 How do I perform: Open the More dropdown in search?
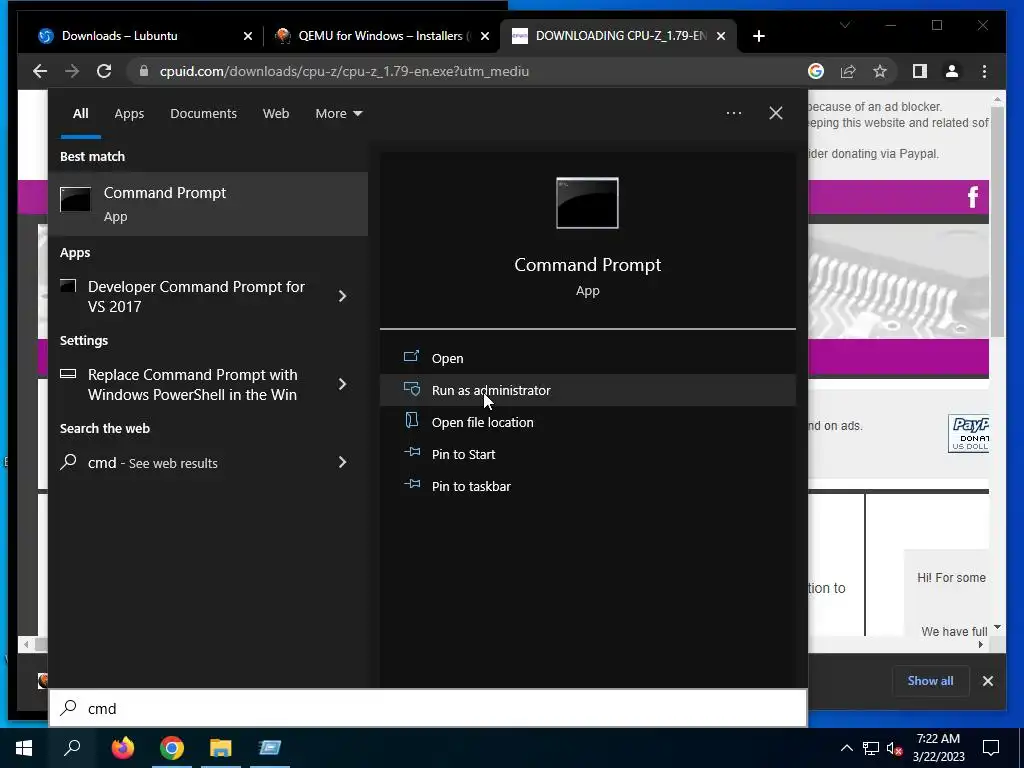338,114
